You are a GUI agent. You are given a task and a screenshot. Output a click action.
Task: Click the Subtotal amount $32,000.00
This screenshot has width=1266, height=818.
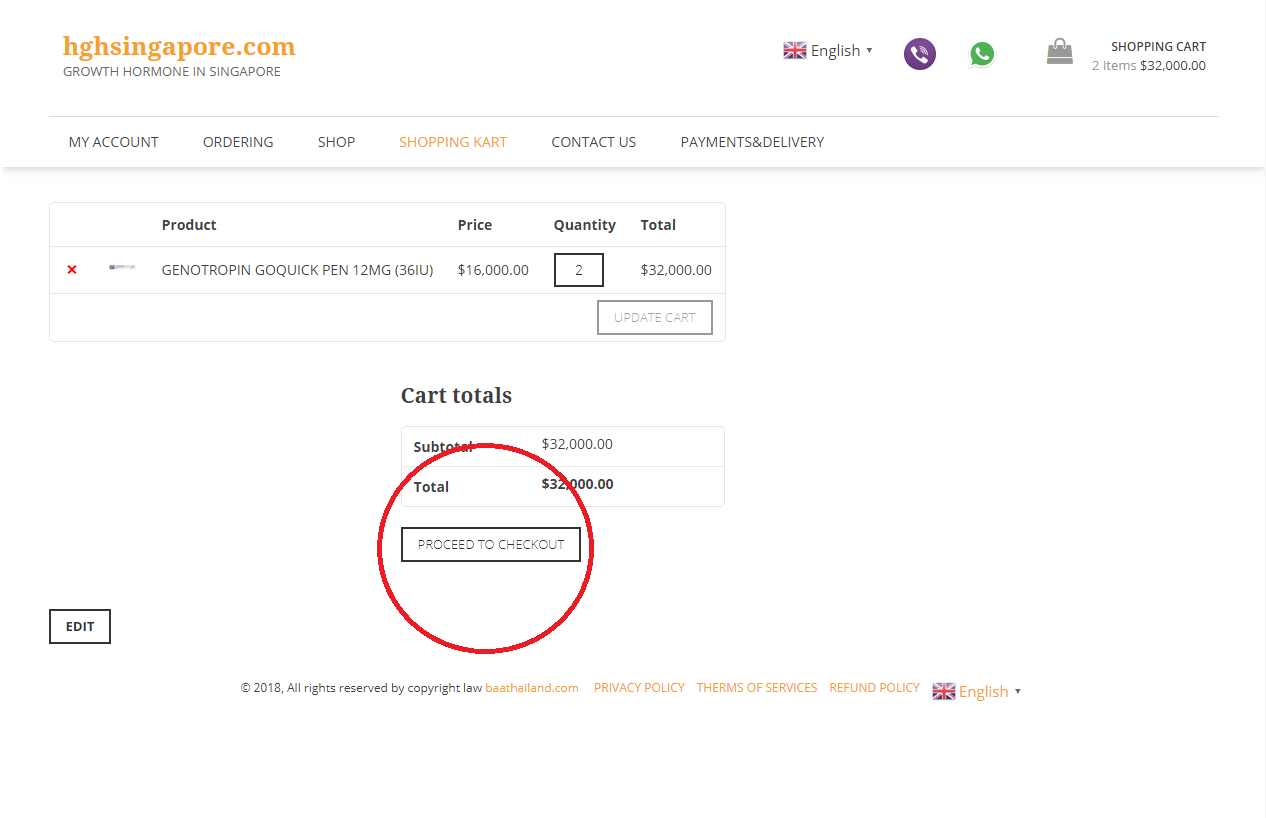(x=577, y=444)
